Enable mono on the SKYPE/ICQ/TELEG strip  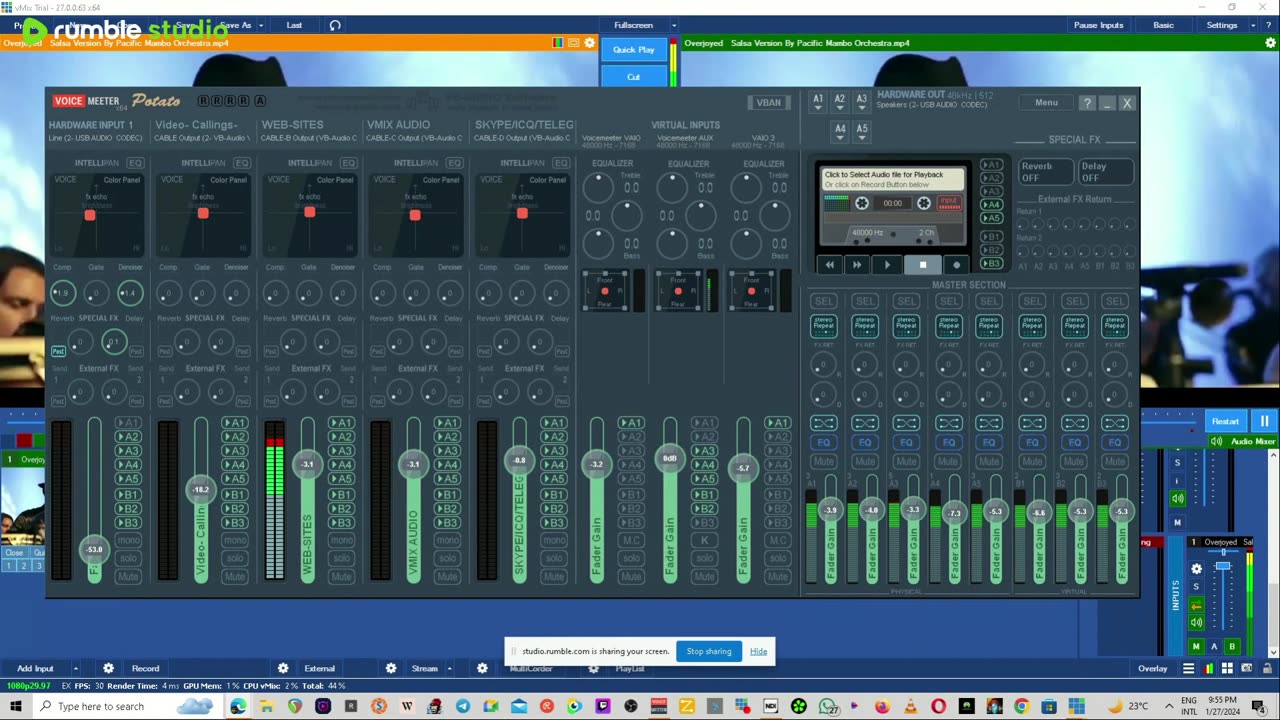554,540
